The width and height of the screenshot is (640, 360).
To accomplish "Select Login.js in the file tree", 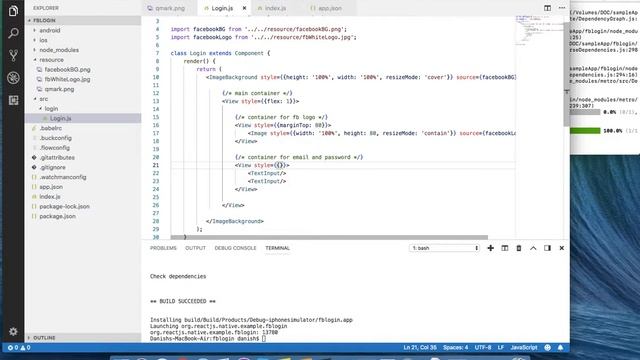I will pyautogui.click(x=61, y=118).
